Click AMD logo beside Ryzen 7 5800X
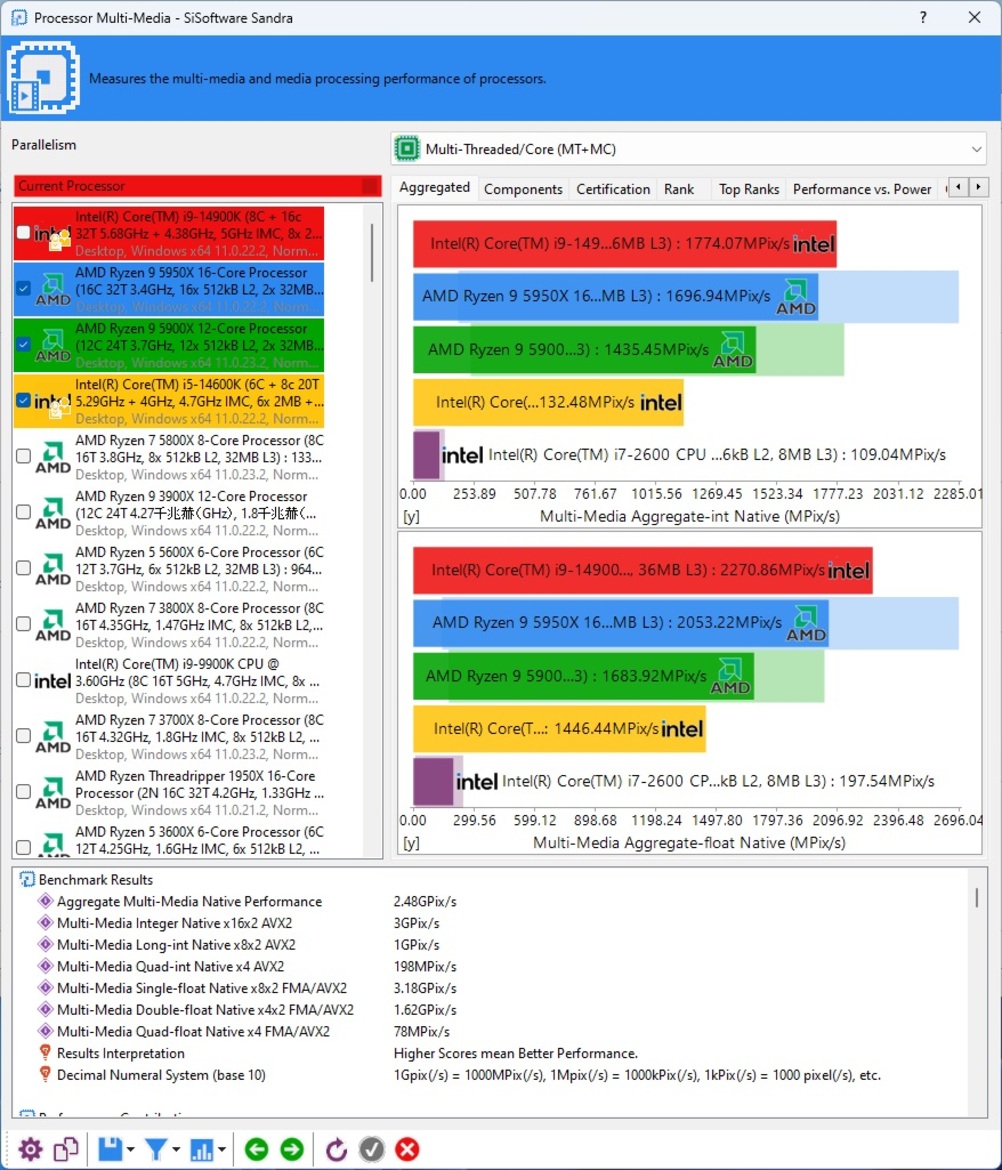 click(x=53, y=457)
